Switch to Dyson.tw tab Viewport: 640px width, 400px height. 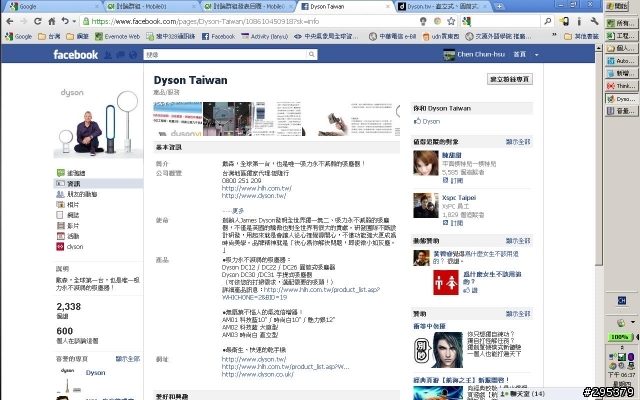click(x=443, y=6)
